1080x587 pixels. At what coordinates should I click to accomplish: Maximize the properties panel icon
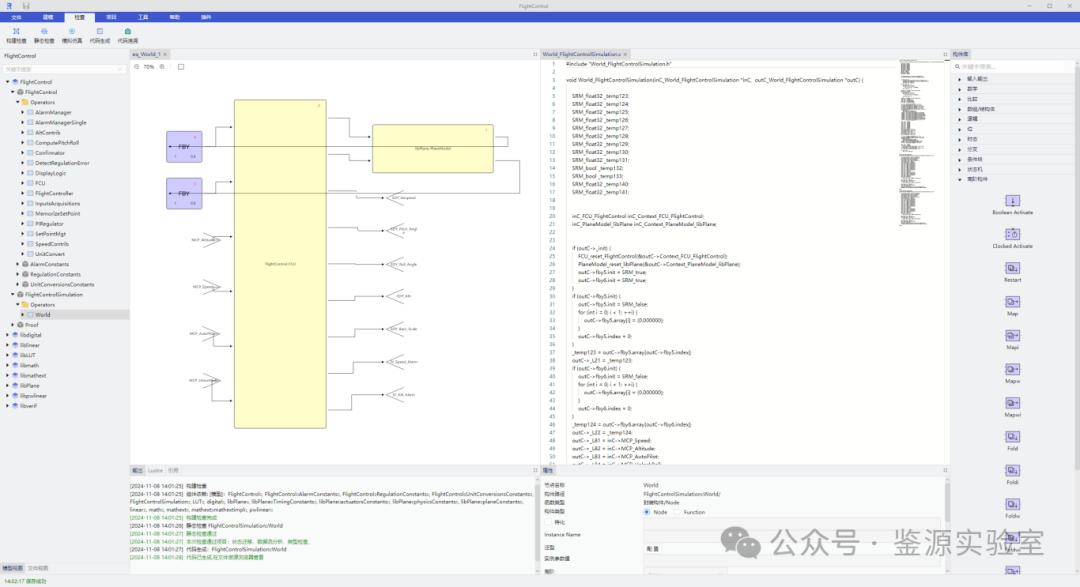click(945, 471)
